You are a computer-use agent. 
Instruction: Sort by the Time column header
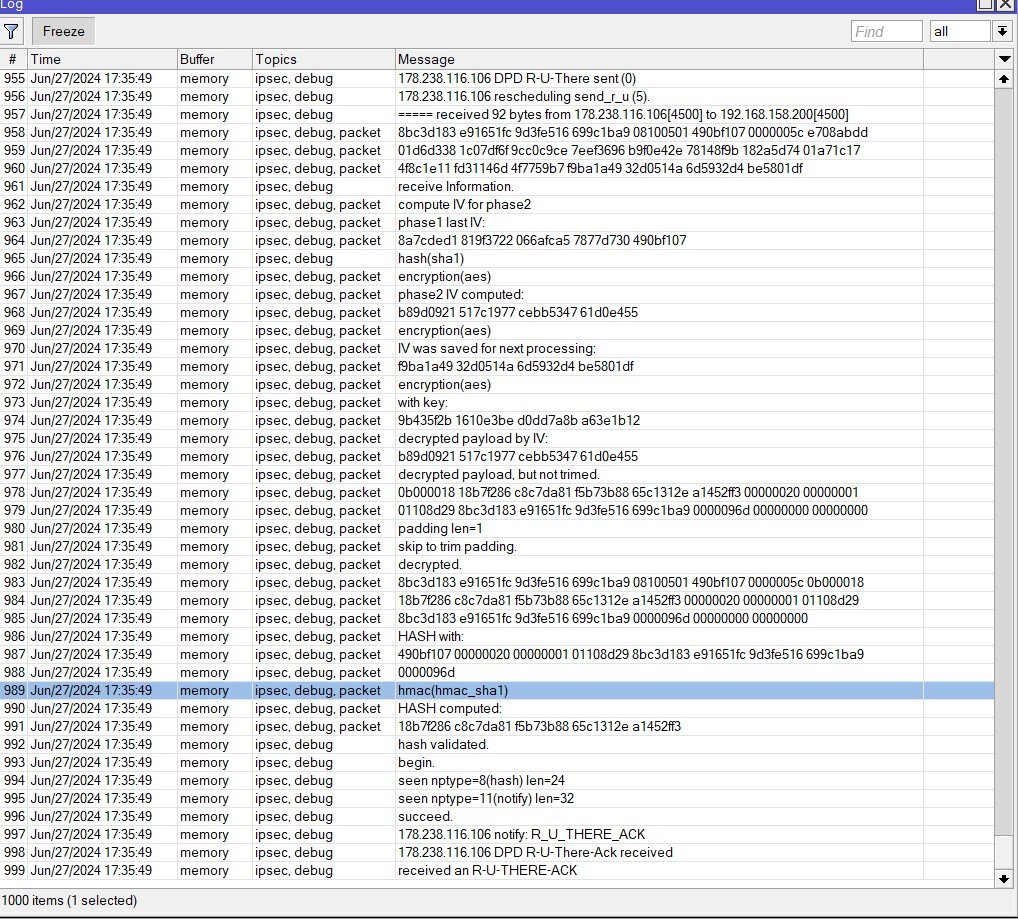tap(100, 59)
